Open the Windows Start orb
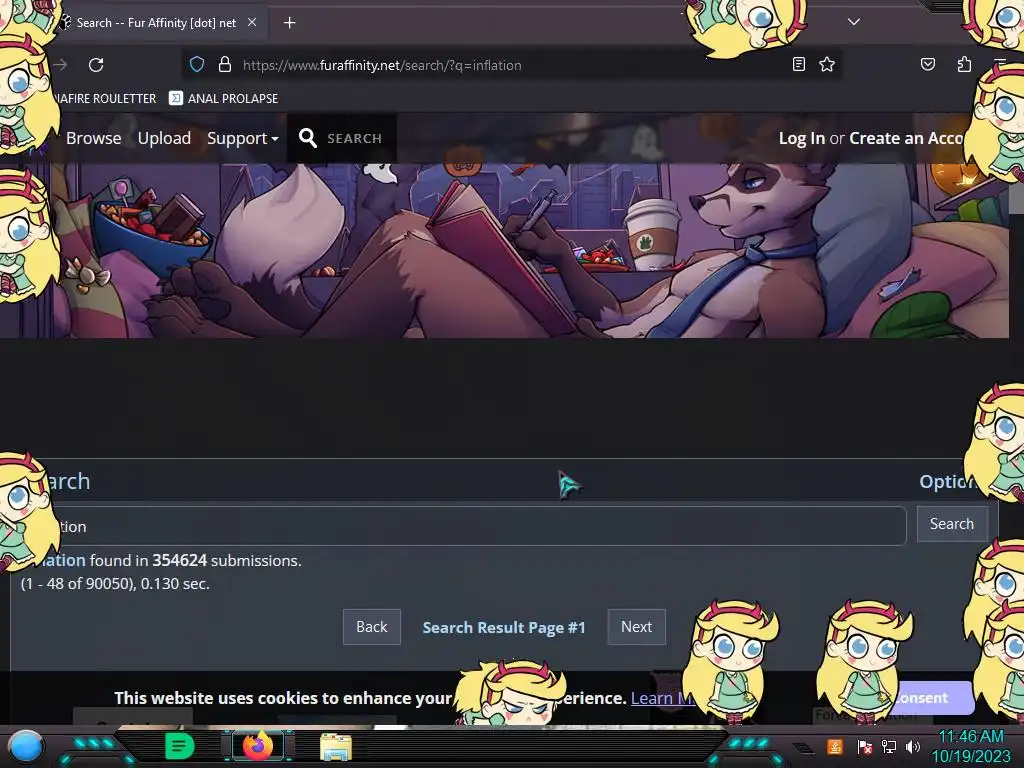The height and width of the screenshot is (768, 1024). coord(25,746)
